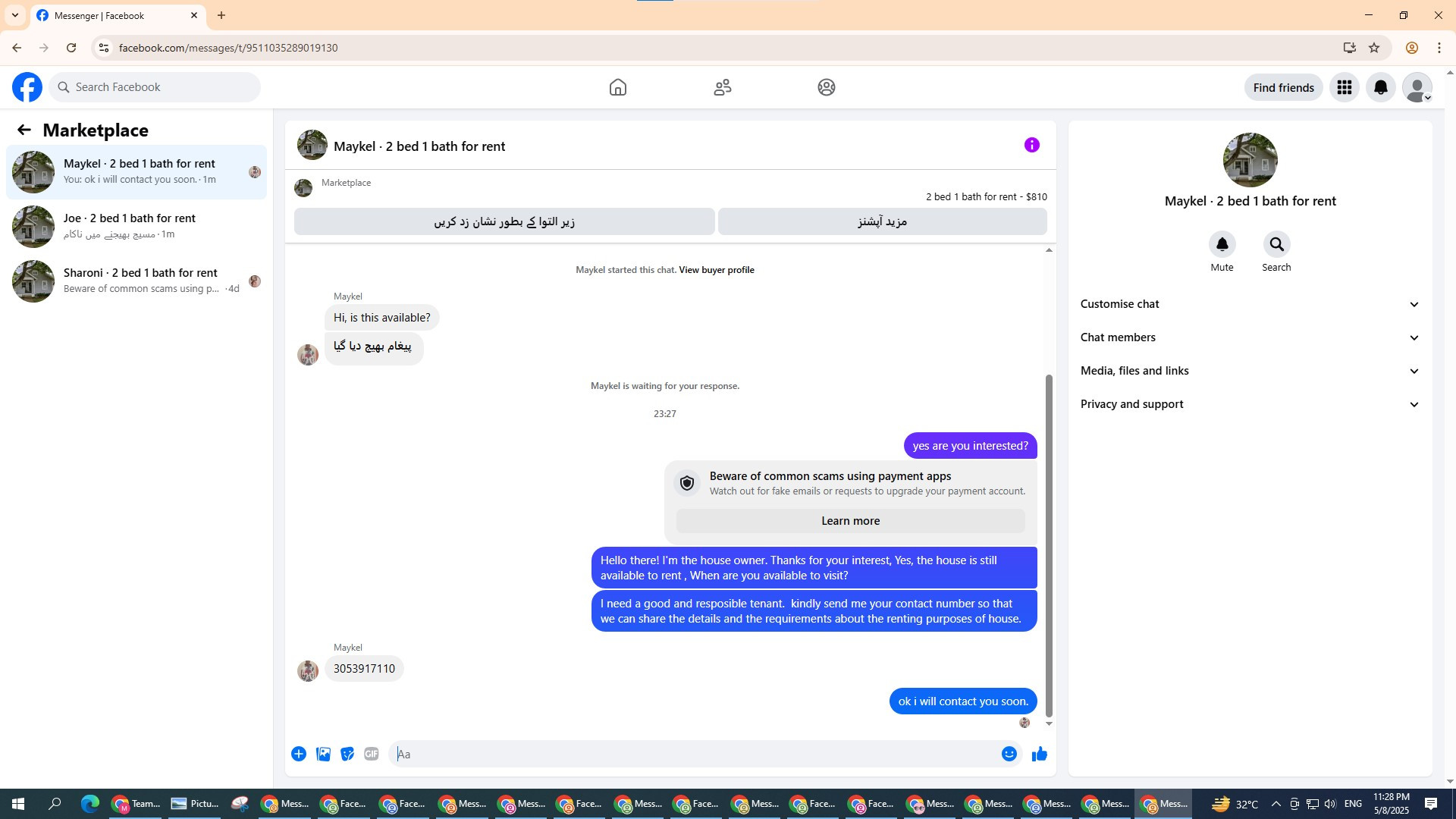Open the Groups icon in top navigation
This screenshot has height=819, width=1456.
pyautogui.click(x=827, y=87)
